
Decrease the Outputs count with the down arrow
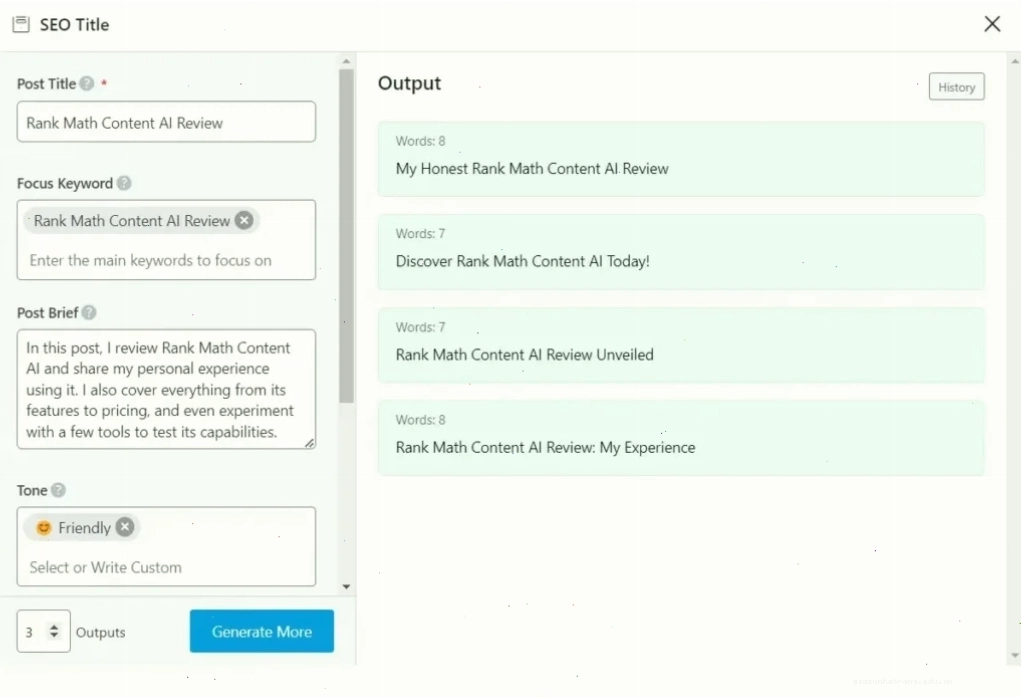point(54,635)
